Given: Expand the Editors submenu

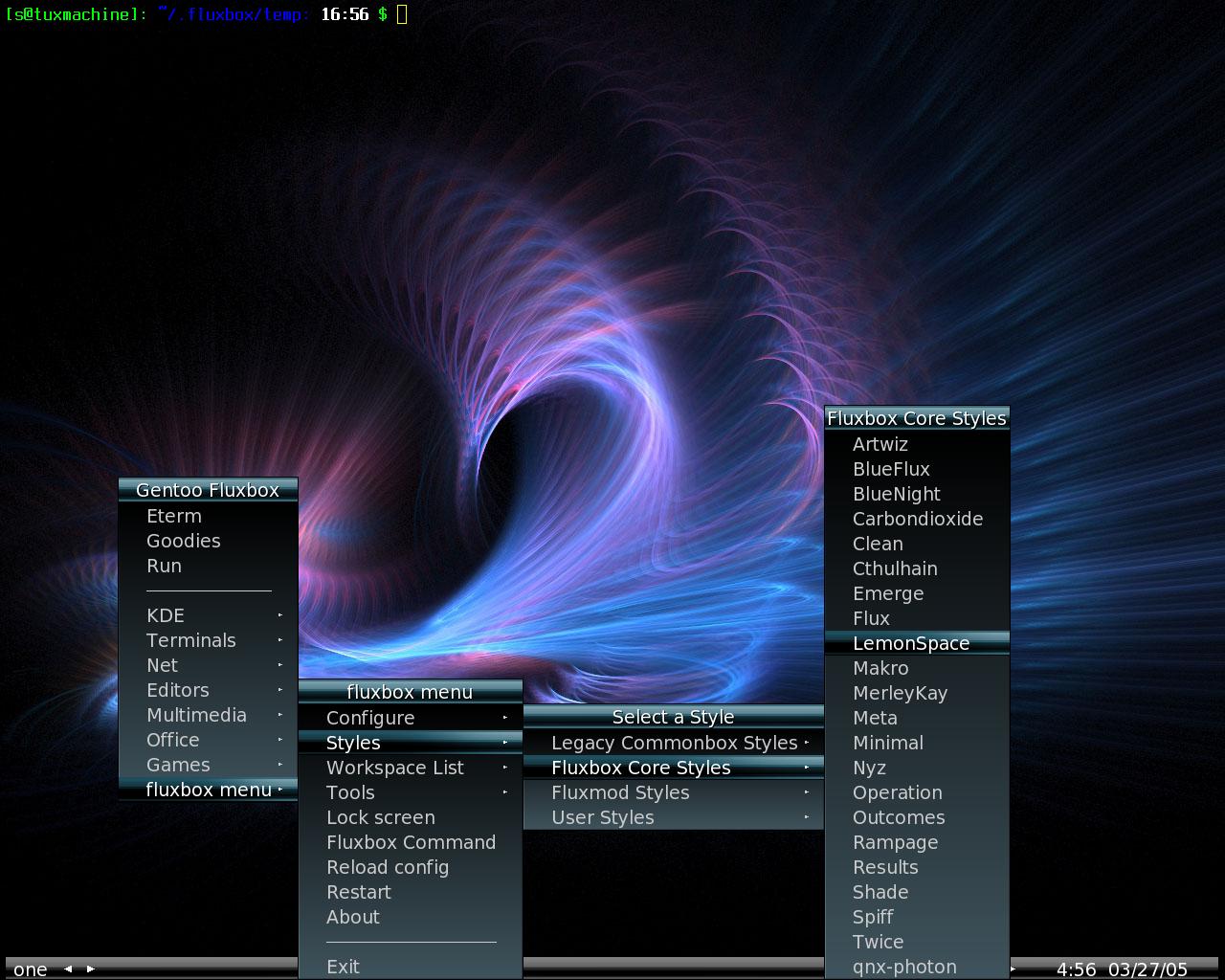Looking at the screenshot, I should 209,690.
